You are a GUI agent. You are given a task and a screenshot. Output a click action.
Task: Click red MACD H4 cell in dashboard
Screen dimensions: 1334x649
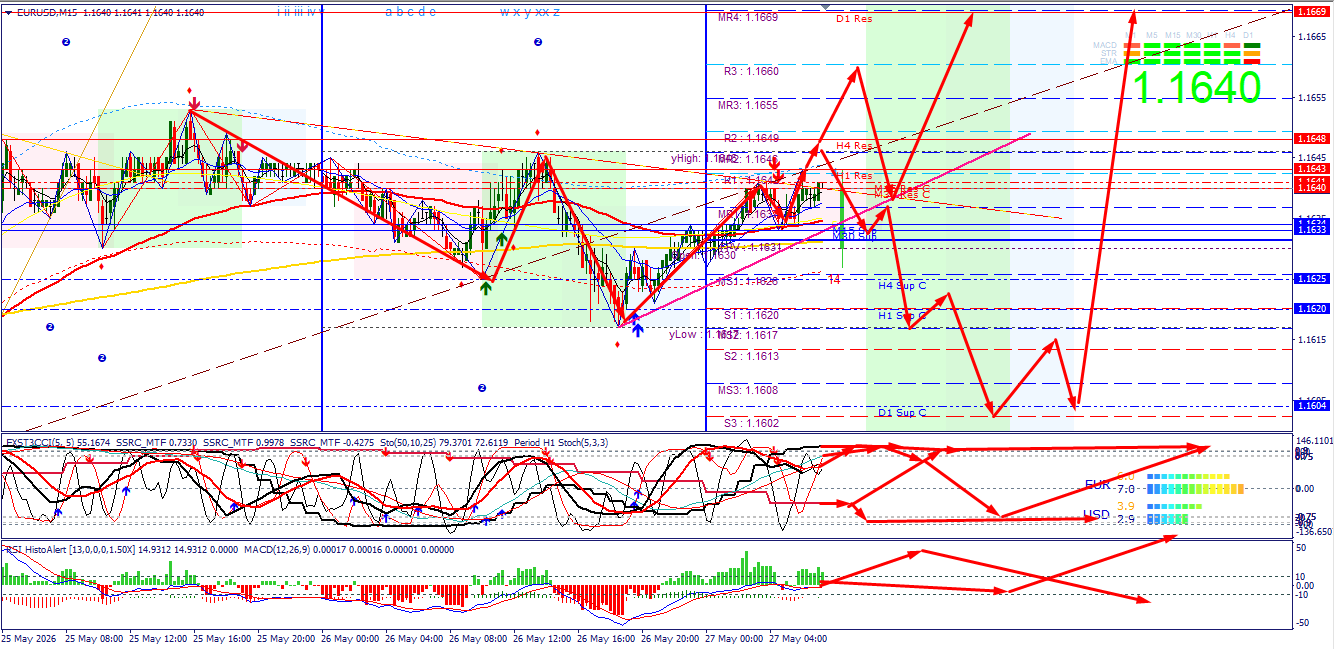[x=1230, y=46]
